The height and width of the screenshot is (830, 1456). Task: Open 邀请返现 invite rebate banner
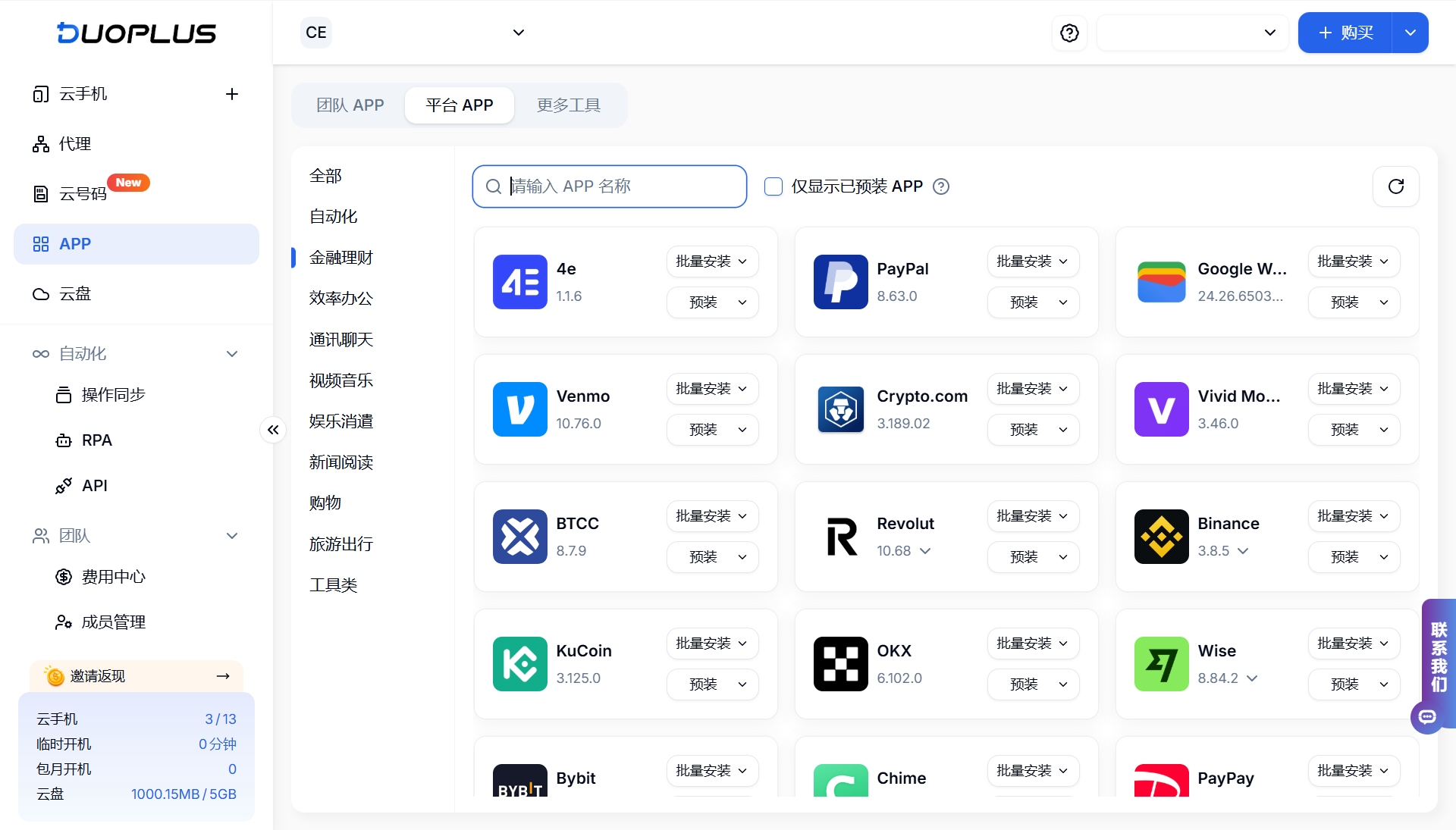[x=136, y=676]
